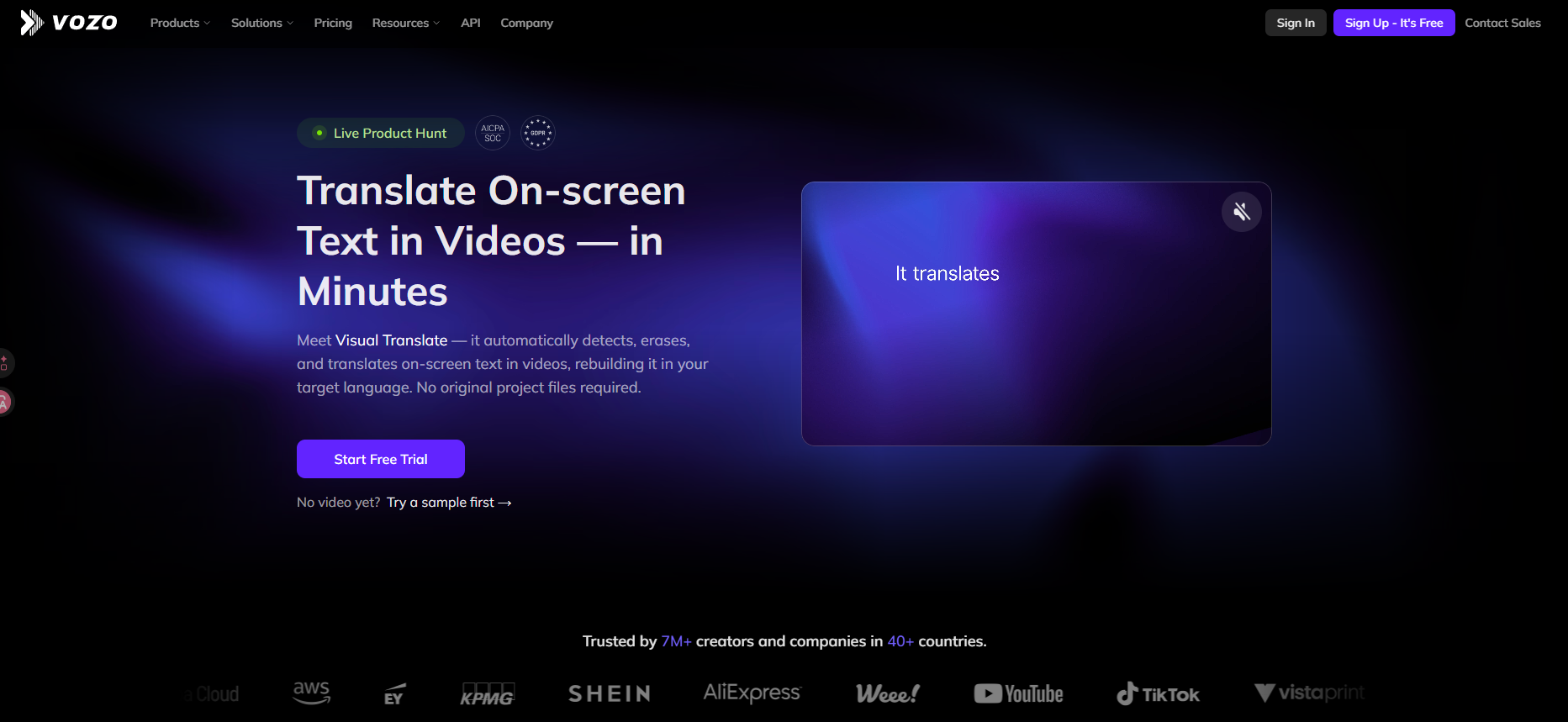Expand the Solutions dropdown menu
Viewport: 1568px width, 722px height.
[x=262, y=23]
